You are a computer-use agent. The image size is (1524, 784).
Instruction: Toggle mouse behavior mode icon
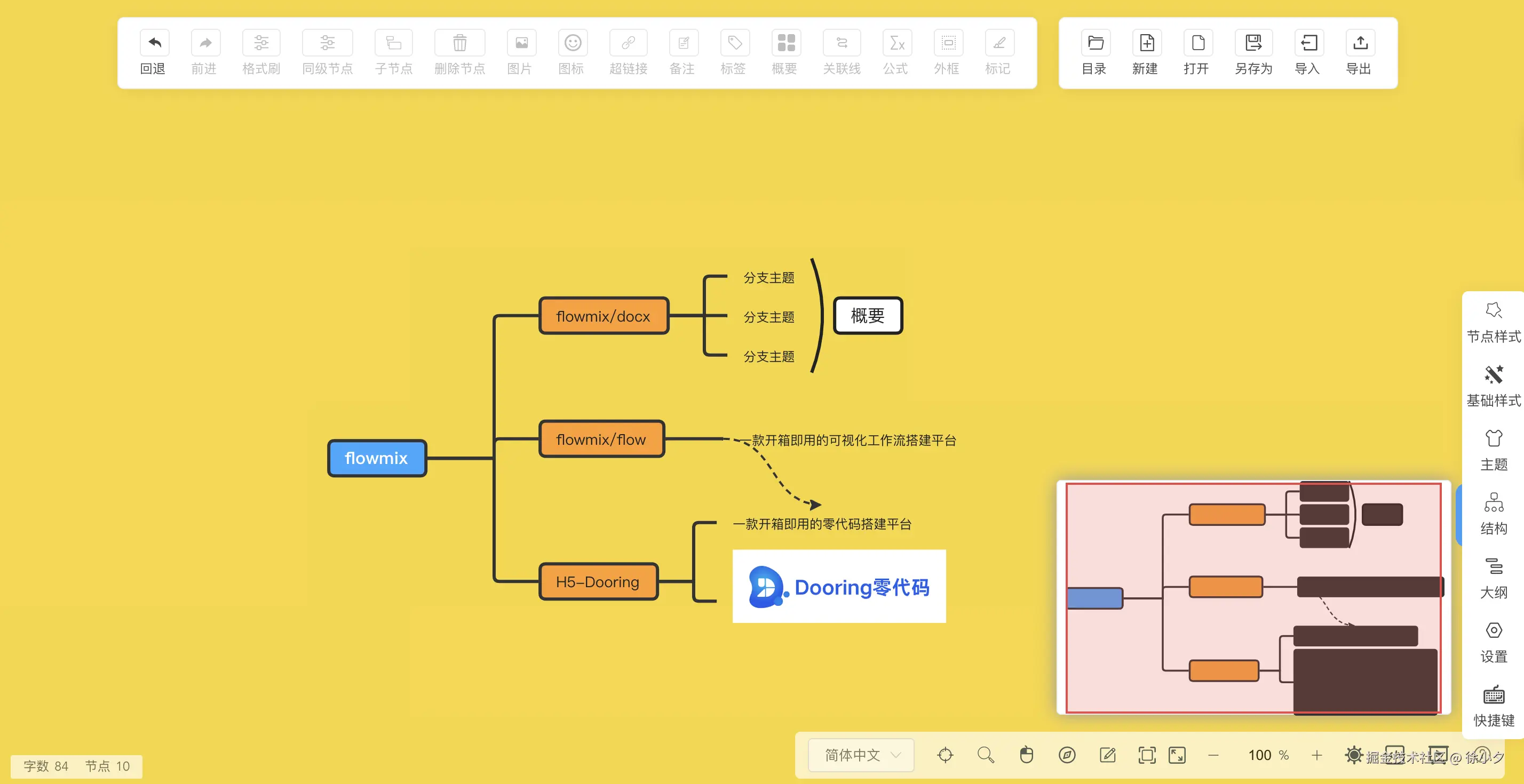point(1027,755)
